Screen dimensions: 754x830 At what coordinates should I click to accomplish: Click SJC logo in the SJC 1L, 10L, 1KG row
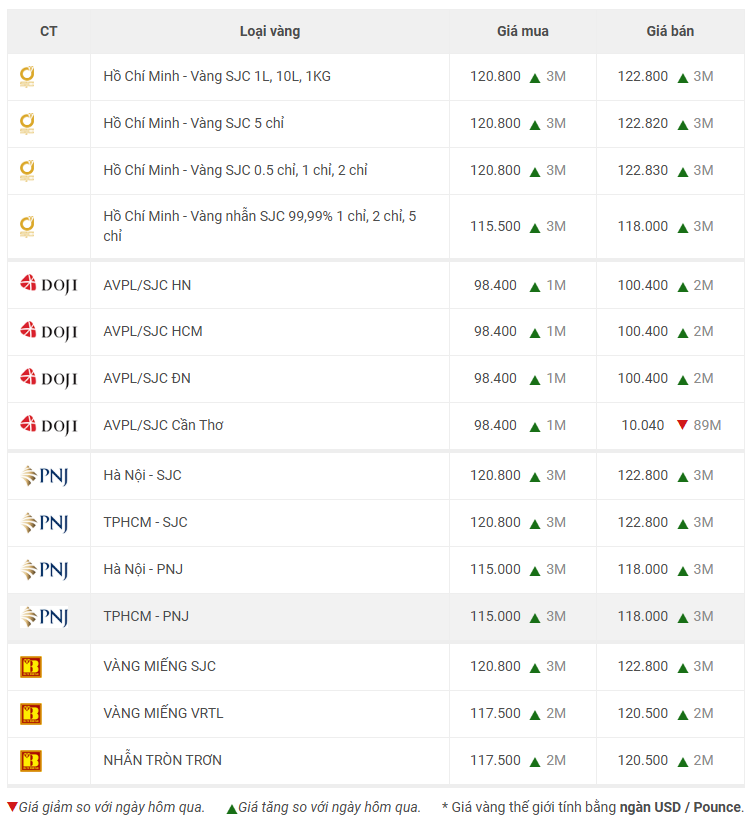tap(27, 77)
